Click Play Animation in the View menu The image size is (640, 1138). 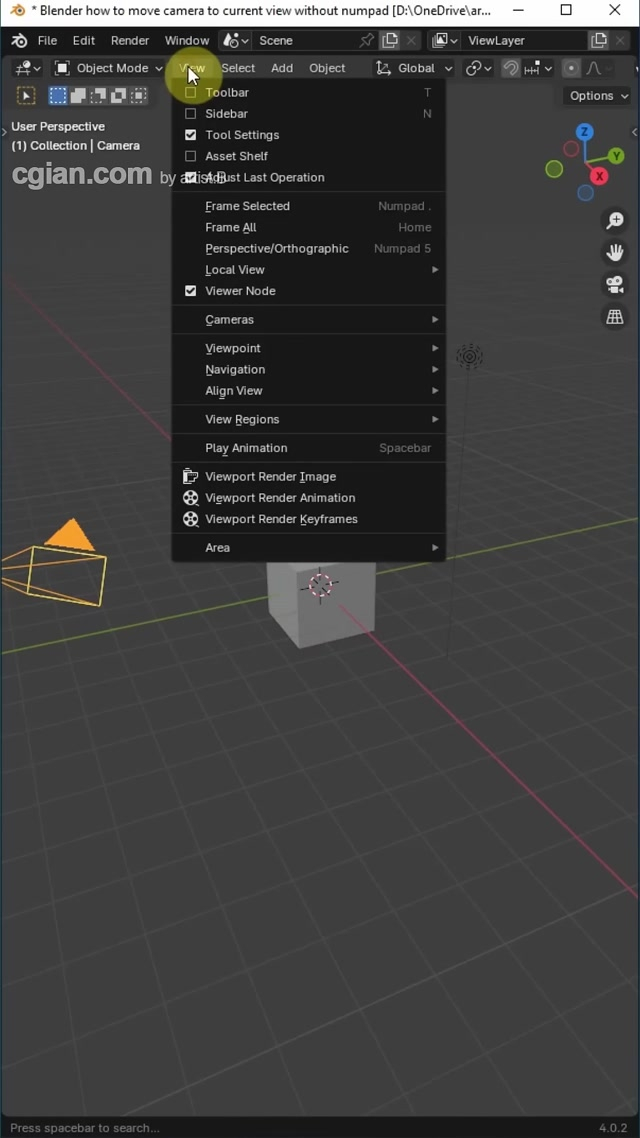pos(247,448)
